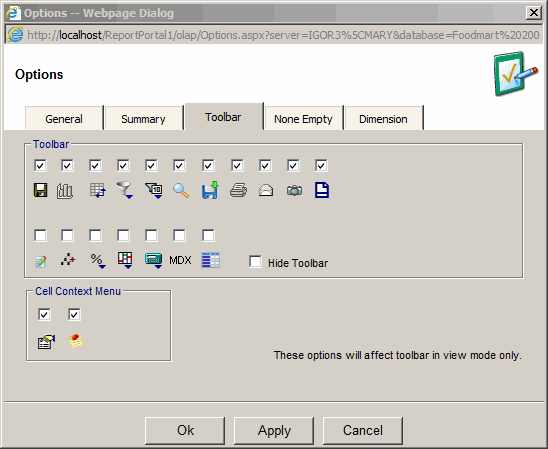Click the percent sign icon
The width and height of the screenshot is (548, 449).
98,261
